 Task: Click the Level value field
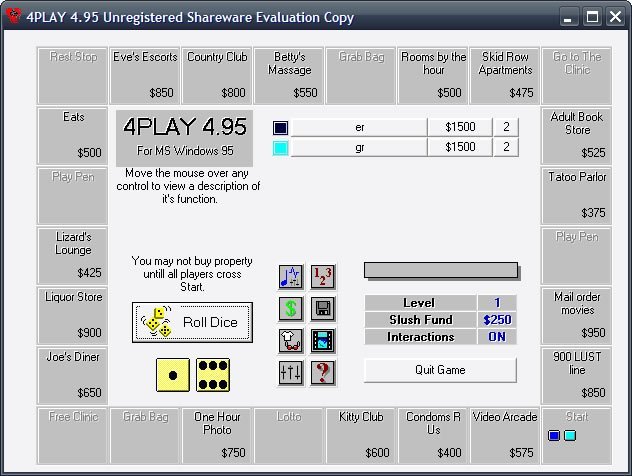coord(497,303)
